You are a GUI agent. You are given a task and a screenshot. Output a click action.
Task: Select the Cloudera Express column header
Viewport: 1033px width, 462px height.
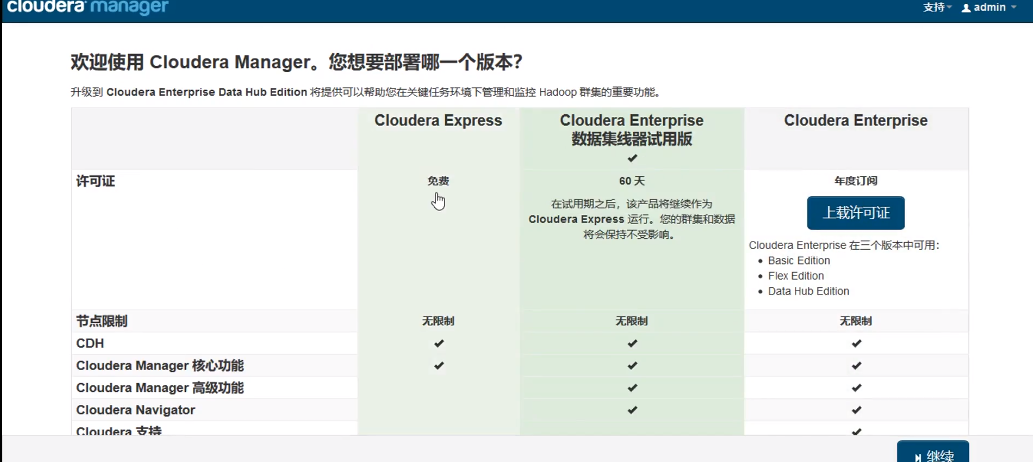point(438,121)
